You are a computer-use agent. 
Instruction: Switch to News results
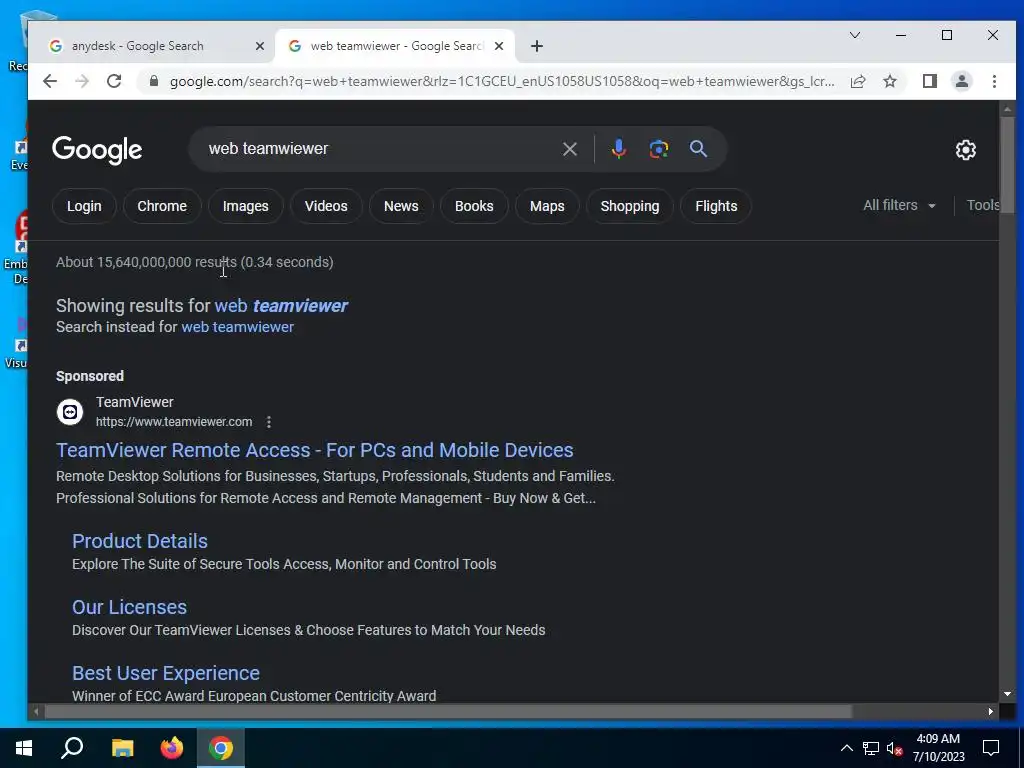(x=401, y=206)
